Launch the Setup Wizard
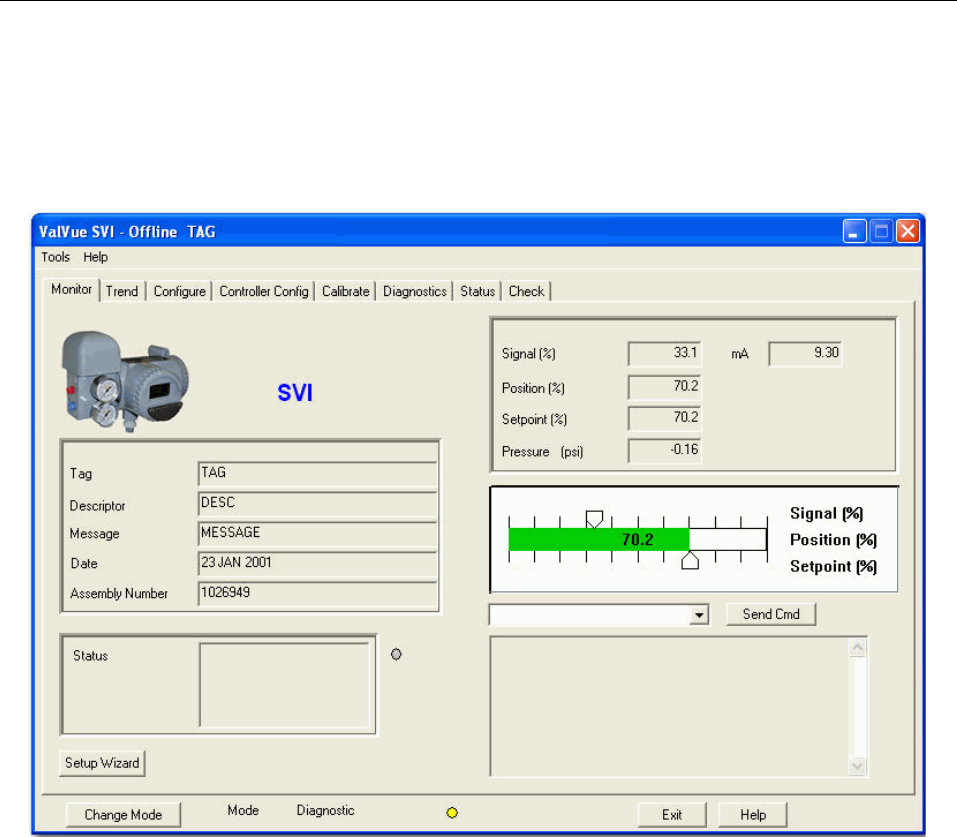Image resolution: width=957 pixels, height=837 pixels. point(102,763)
